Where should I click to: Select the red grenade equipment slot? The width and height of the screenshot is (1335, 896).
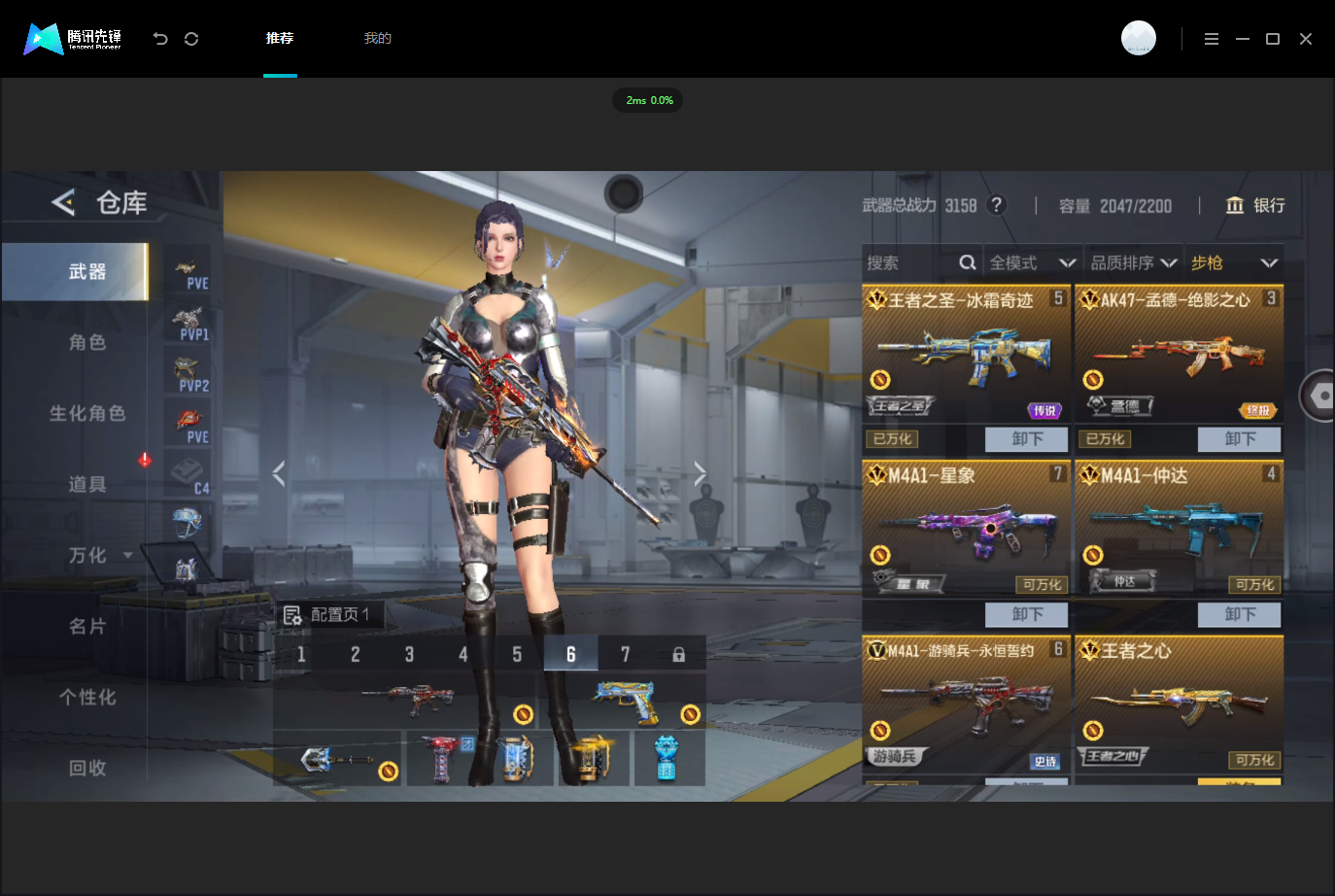443,758
